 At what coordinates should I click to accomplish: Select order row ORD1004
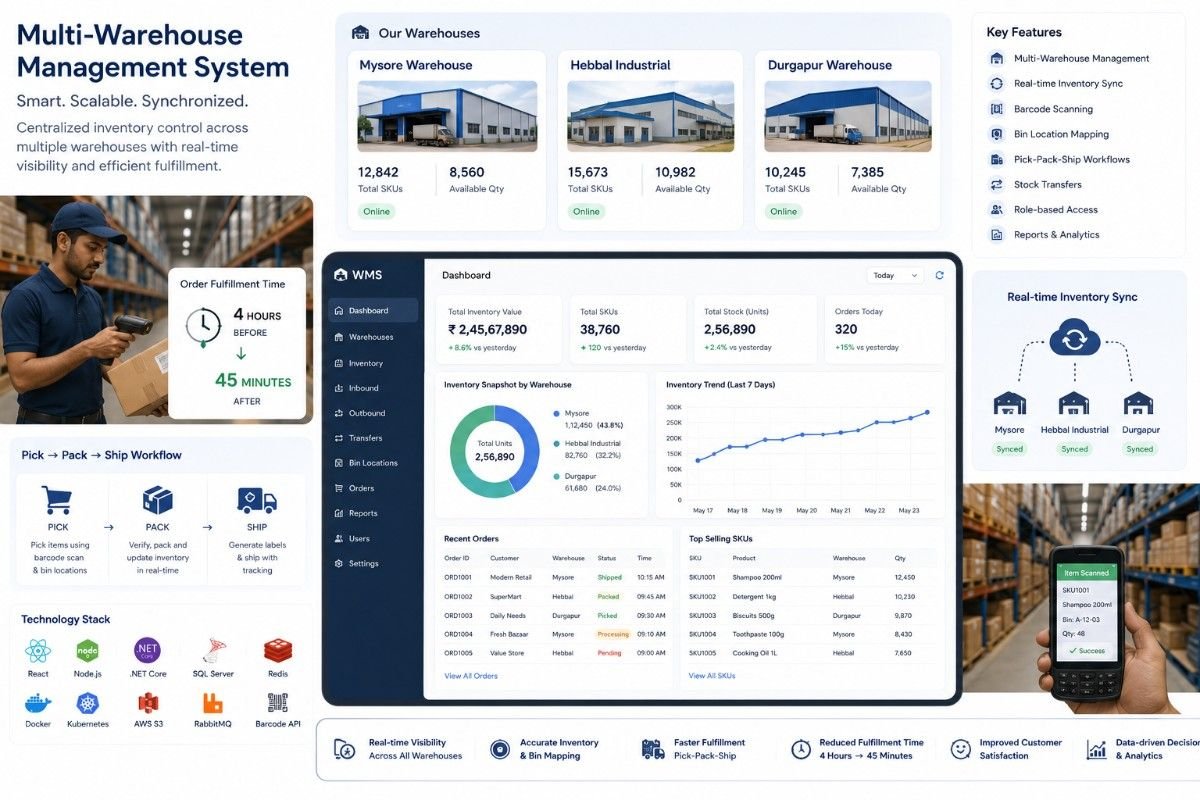click(x=555, y=634)
